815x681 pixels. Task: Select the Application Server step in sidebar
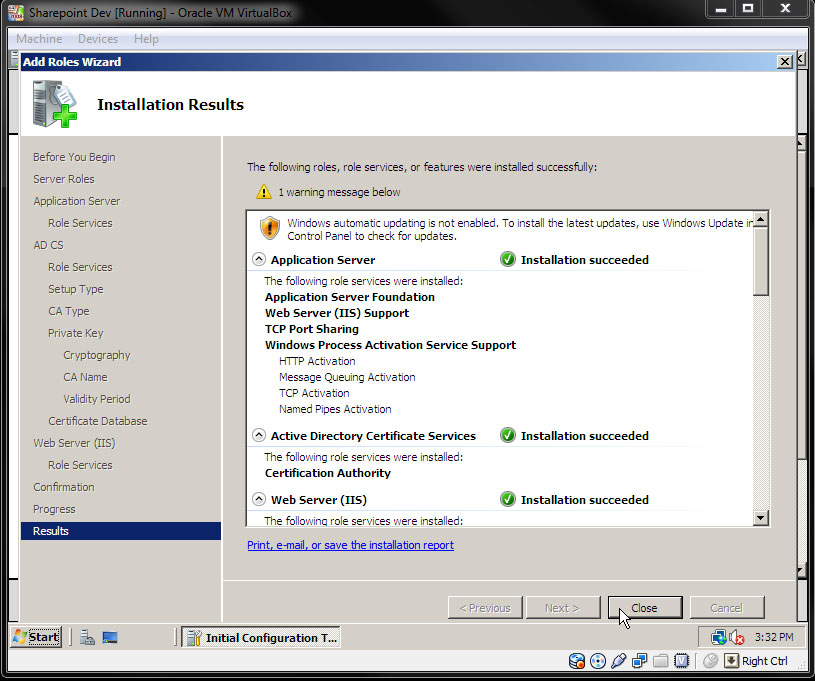click(x=77, y=201)
